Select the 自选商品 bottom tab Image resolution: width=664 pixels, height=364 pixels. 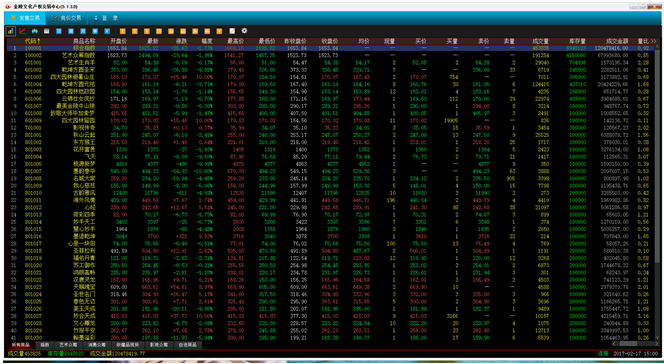pyautogui.click(x=188, y=345)
